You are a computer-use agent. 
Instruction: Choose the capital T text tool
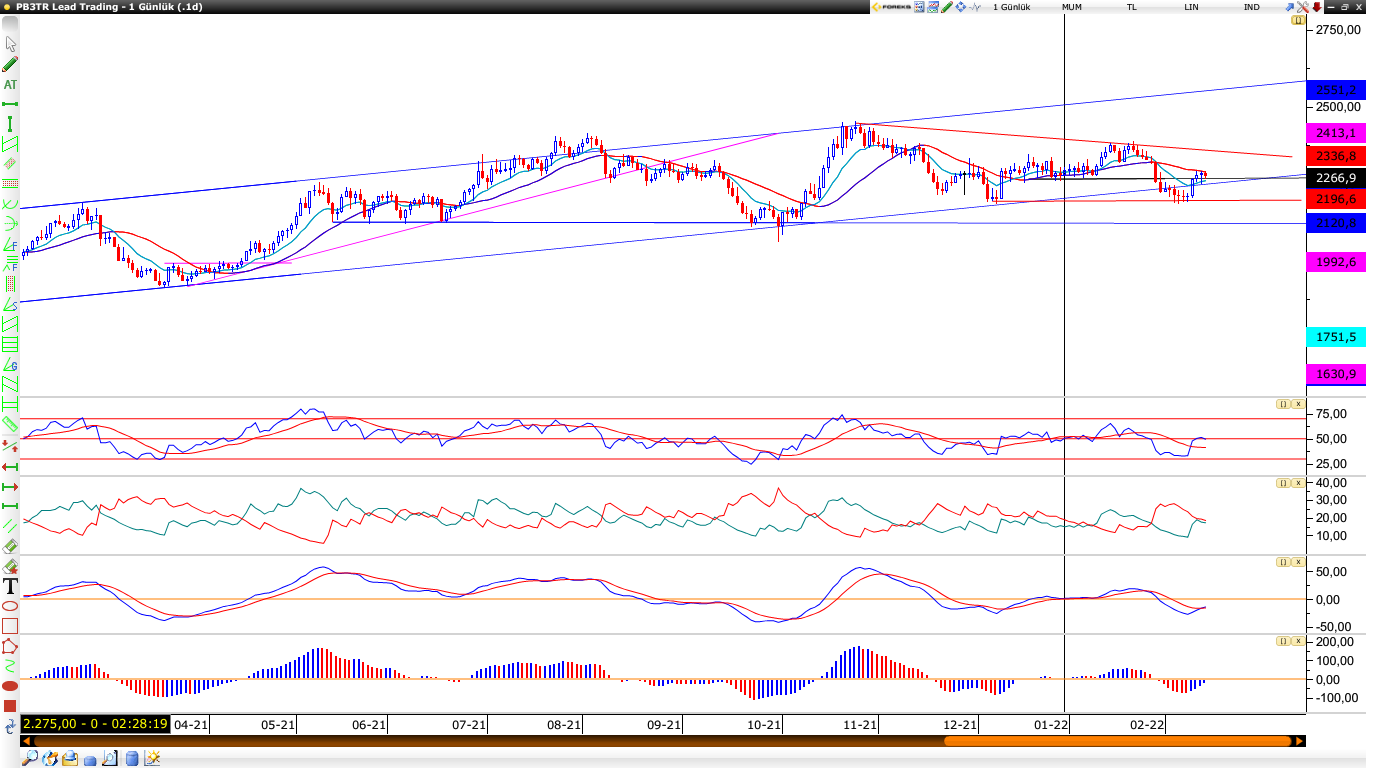pos(11,586)
